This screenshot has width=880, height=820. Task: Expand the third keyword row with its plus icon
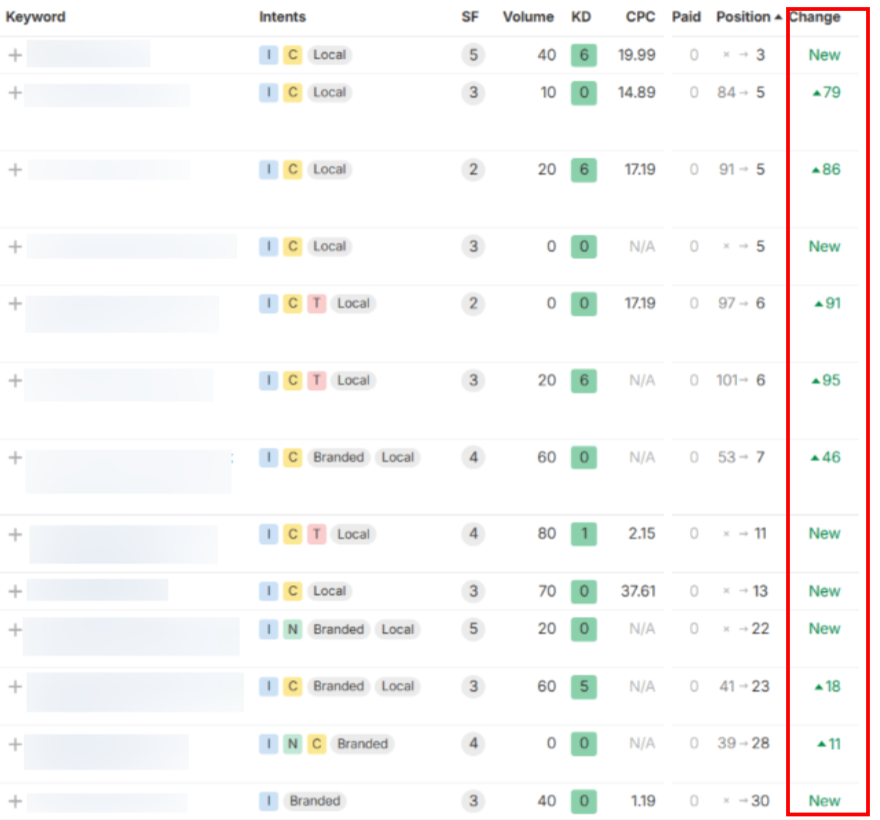pyautogui.click(x=15, y=169)
